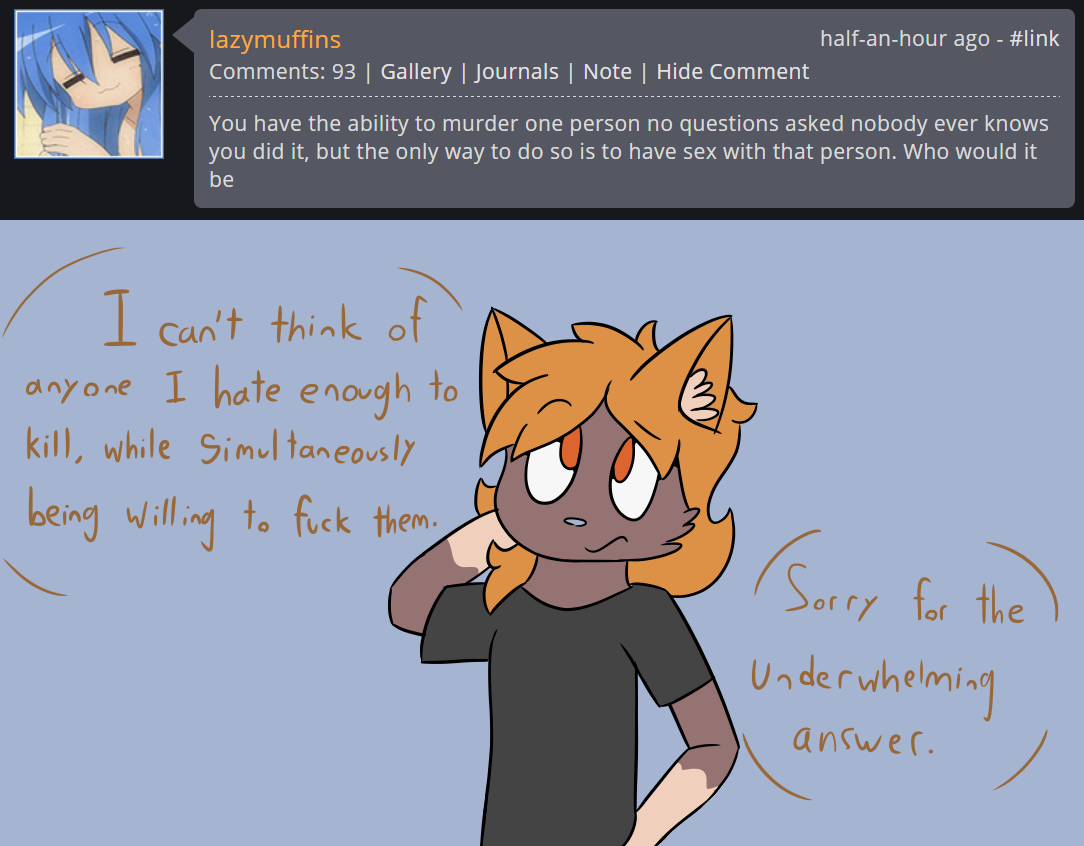Click the Comments: 93 text
This screenshot has height=846, width=1084.
(282, 72)
